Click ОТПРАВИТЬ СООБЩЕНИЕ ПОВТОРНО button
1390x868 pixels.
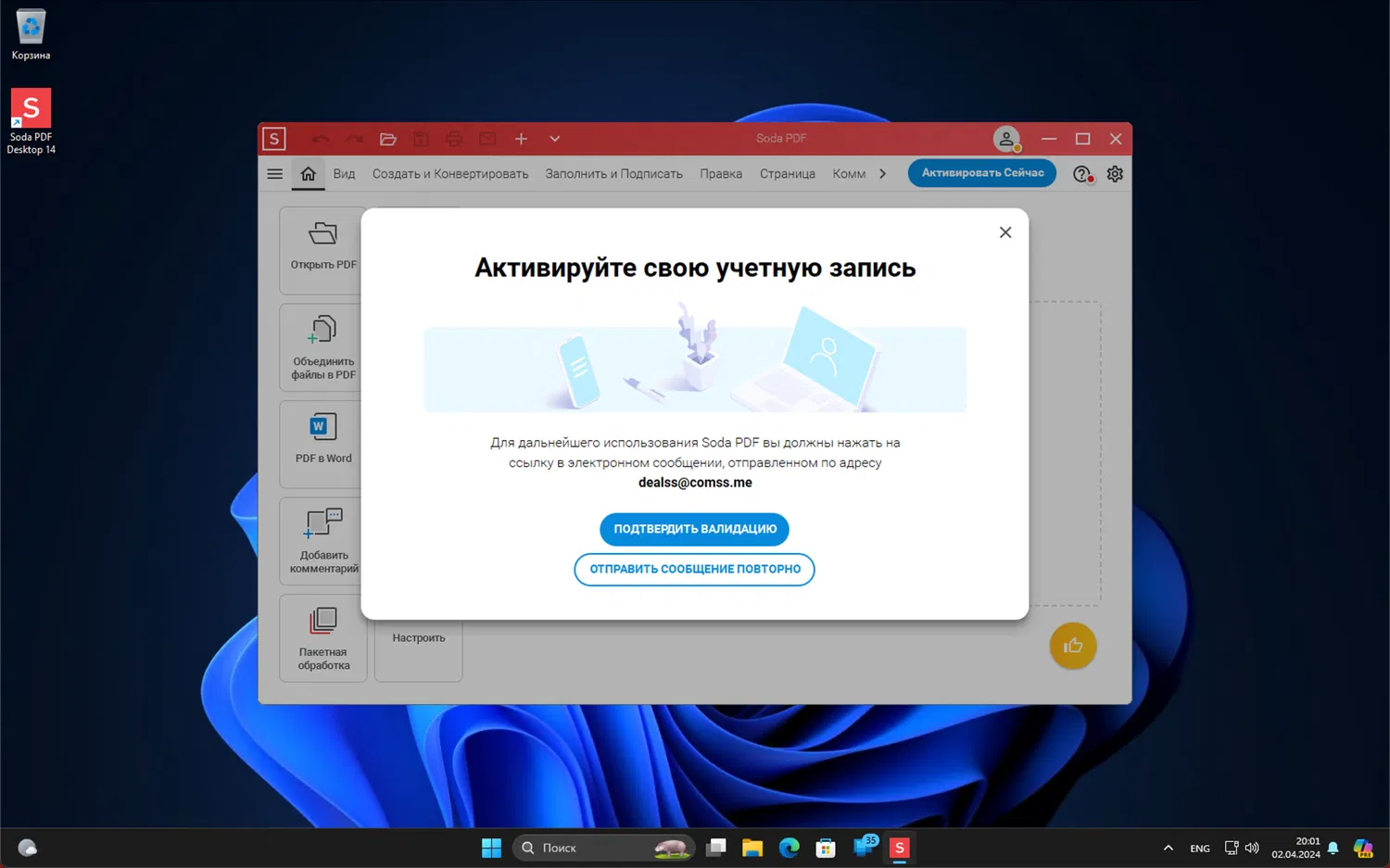point(695,570)
